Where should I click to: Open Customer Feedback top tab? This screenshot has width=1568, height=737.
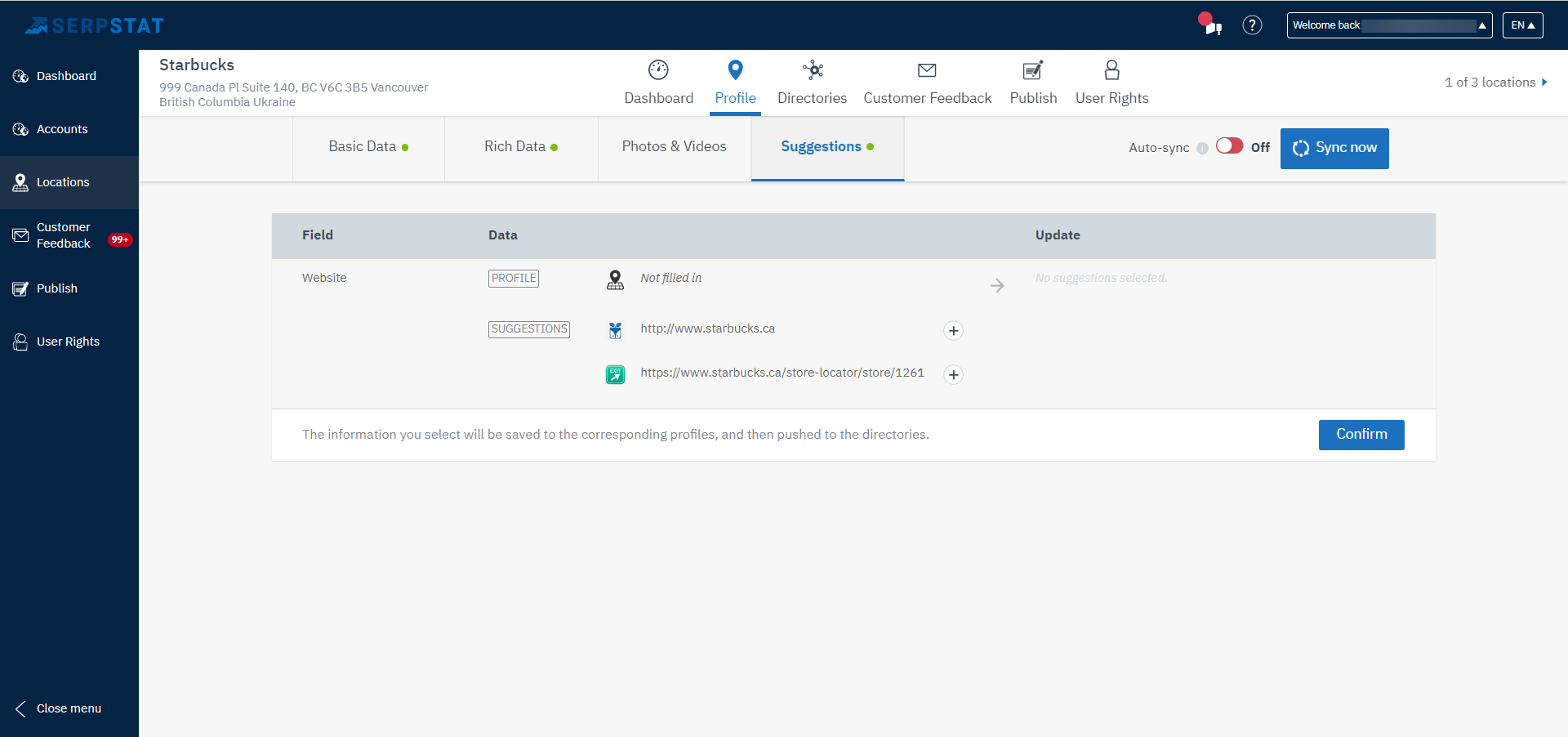pyautogui.click(x=927, y=83)
